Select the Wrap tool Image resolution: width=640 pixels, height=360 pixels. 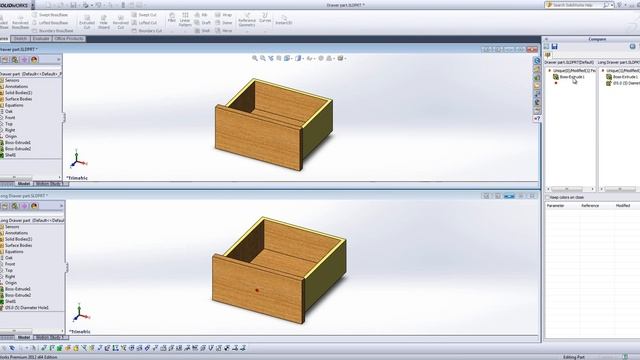point(223,15)
